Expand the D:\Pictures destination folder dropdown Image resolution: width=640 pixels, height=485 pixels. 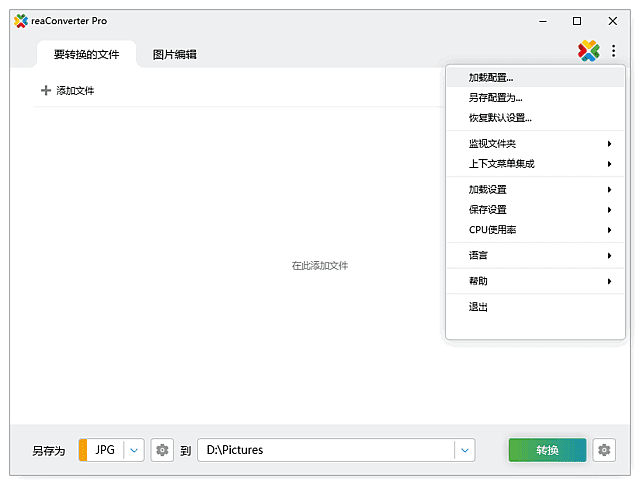point(464,451)
